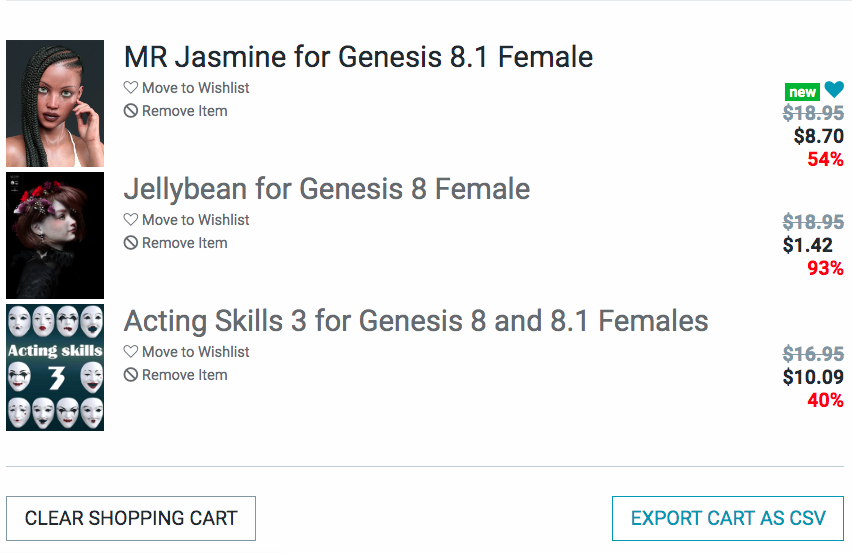This screenshot has width=852, height=553.
Task: Remove Acting Skills 3 from cart
Action: point(184,375)
